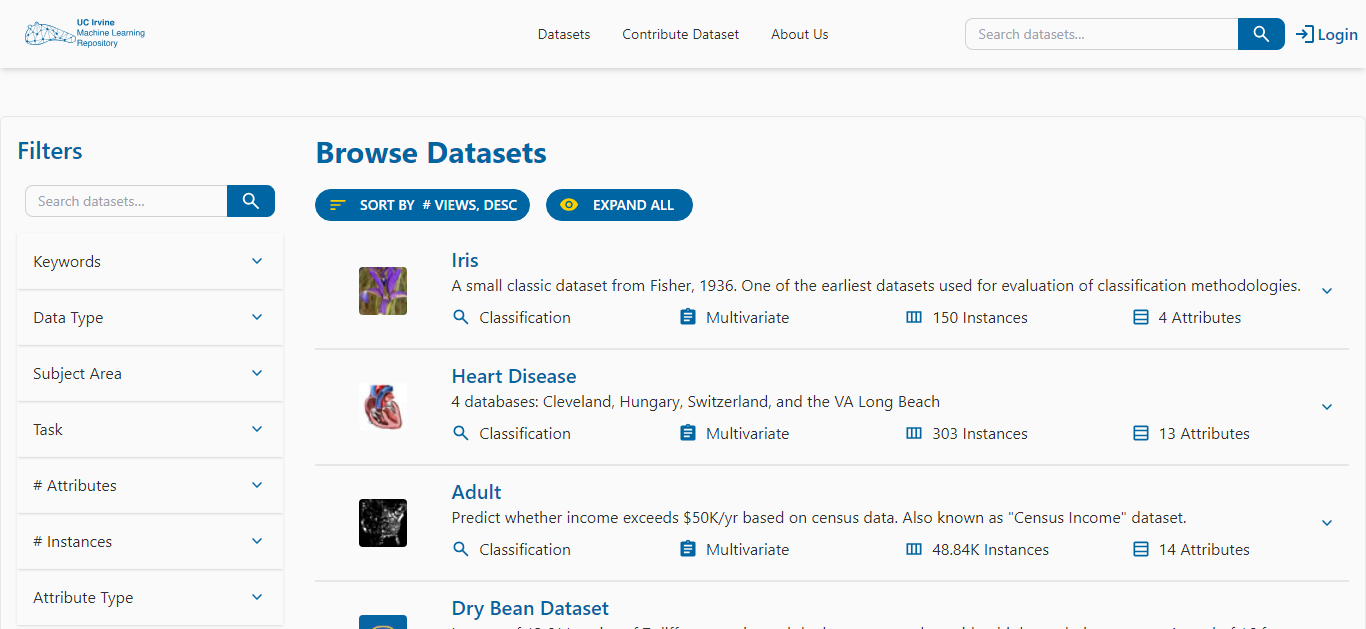Click the Adult dataset thumbnail image

click(x=383, y=523)
